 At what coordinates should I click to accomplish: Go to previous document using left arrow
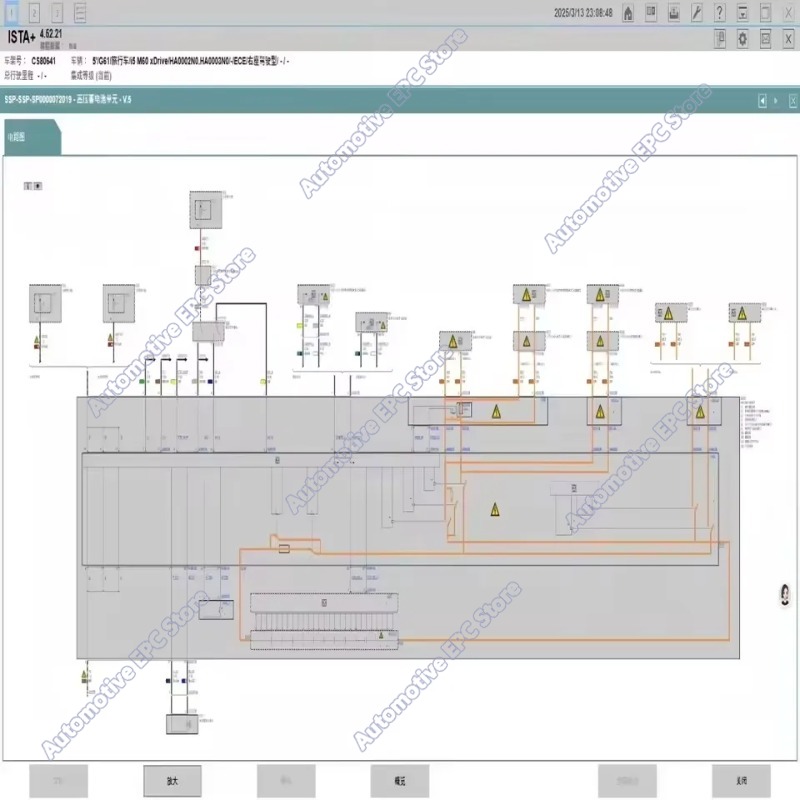click(x=762, y=101)
